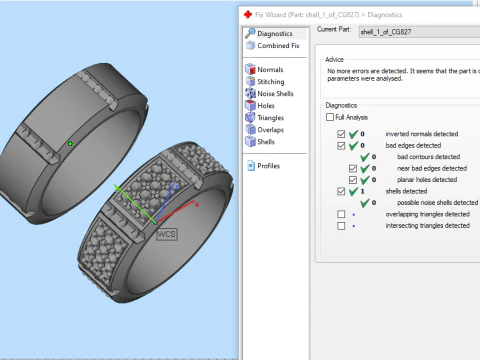Toggle shells detected checkbox
This screenshot has height=360, width=480.
(x=341, y=191)
